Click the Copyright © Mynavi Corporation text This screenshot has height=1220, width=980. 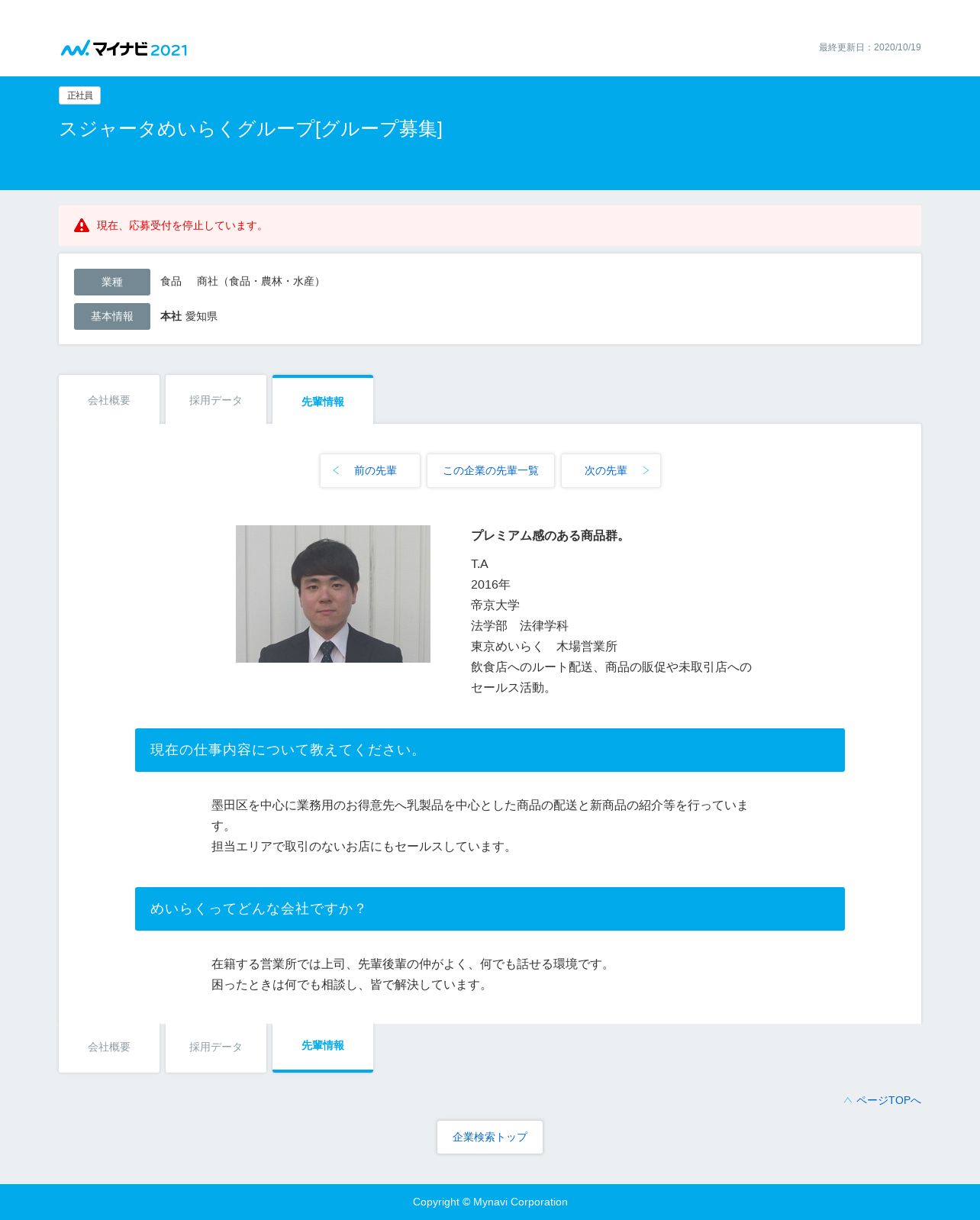pyautogui.click(x=490, y=1202)
